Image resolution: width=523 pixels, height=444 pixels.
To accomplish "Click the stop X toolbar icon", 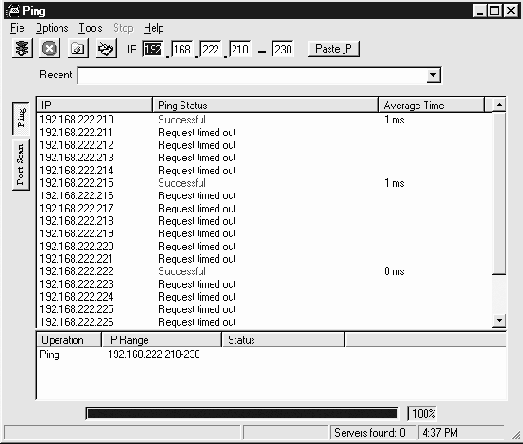I will click(x=50, y=49).
